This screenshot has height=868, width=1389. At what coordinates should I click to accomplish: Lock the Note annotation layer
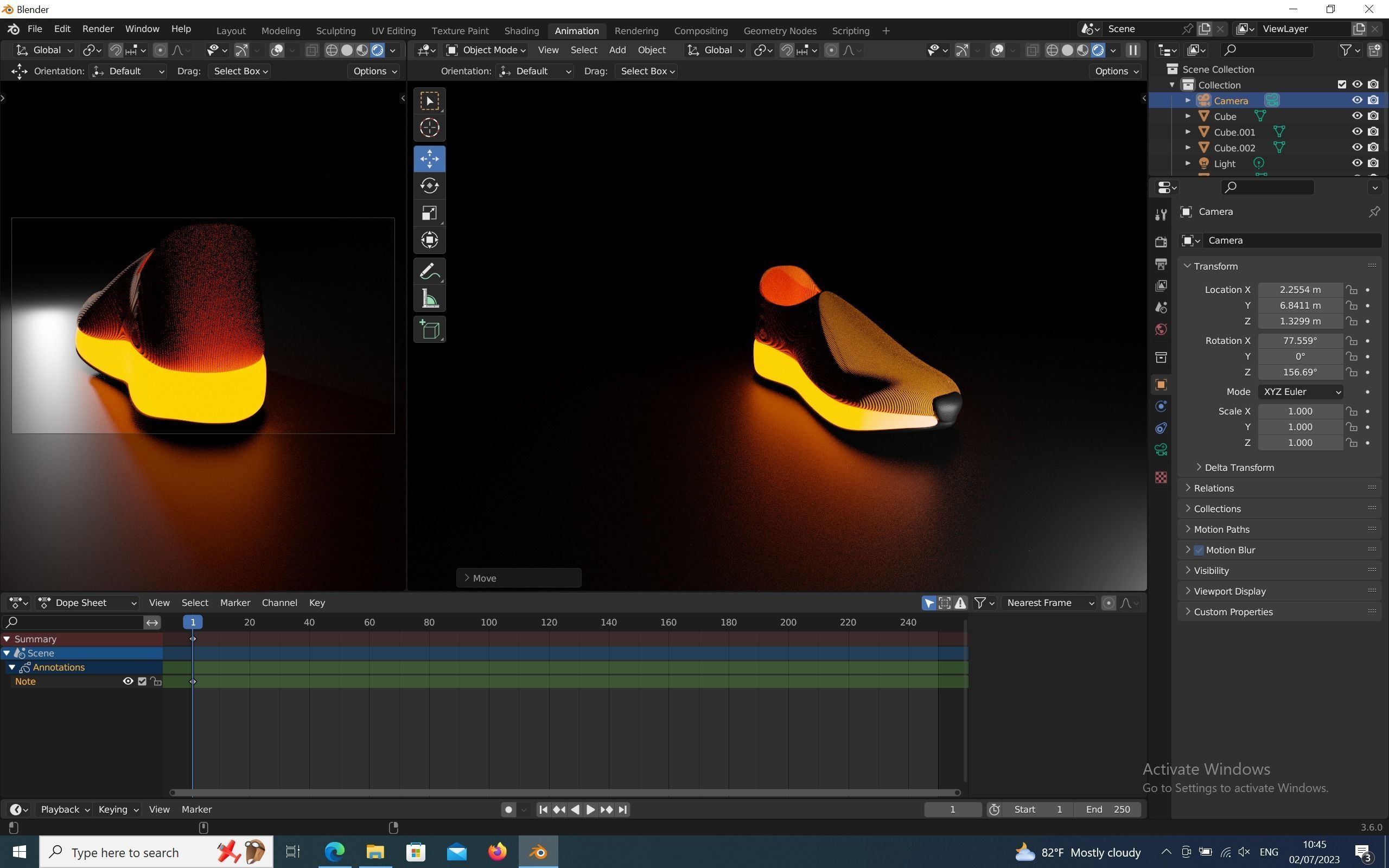[x=156, y=681]
